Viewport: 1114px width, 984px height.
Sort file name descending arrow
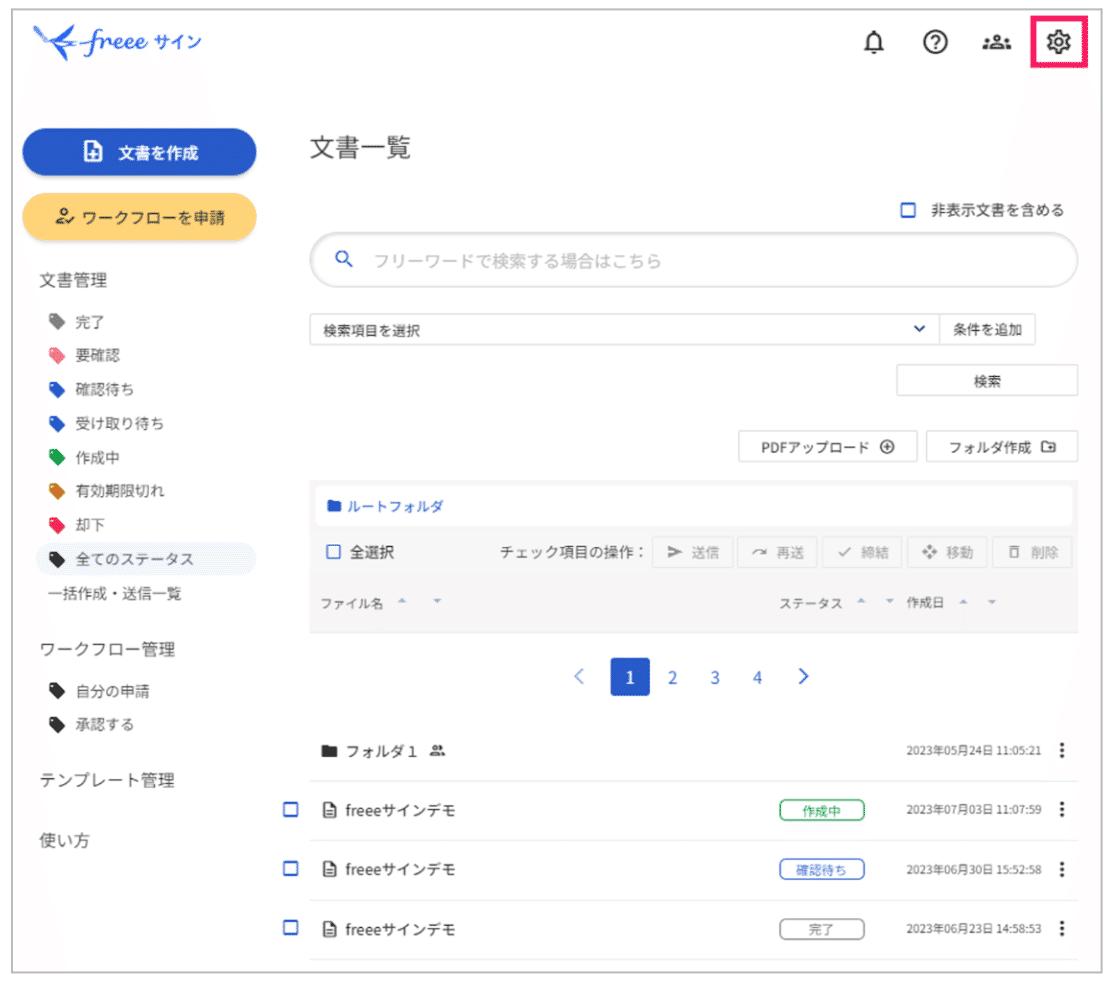pos(437,601)
